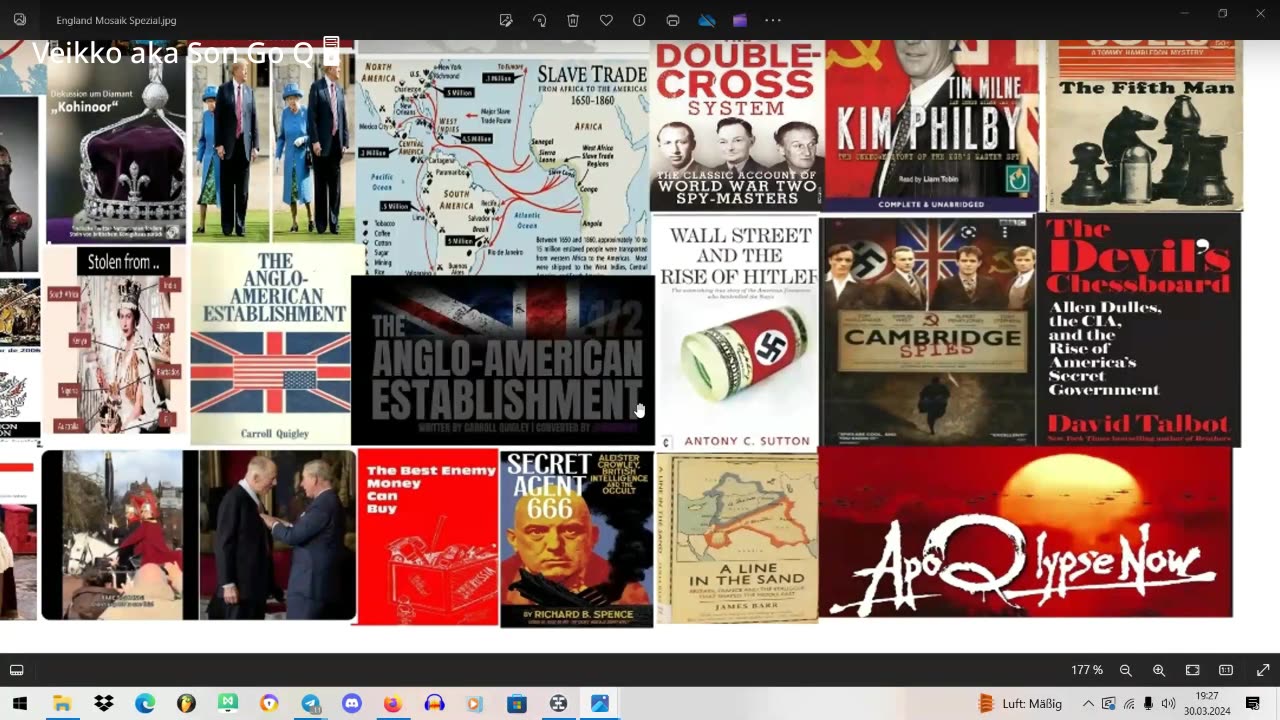Click the Photos app icon in the title bar
Image resolution: width=1280 pixels, height=720 pixels.
coord(20,20)
